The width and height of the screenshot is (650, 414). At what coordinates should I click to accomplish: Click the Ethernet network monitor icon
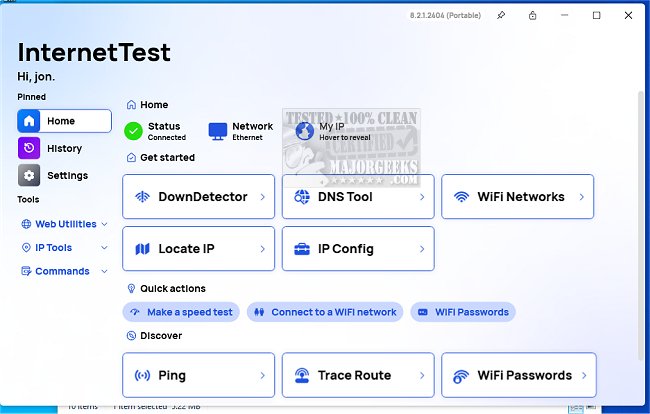(x=218, y=131)
